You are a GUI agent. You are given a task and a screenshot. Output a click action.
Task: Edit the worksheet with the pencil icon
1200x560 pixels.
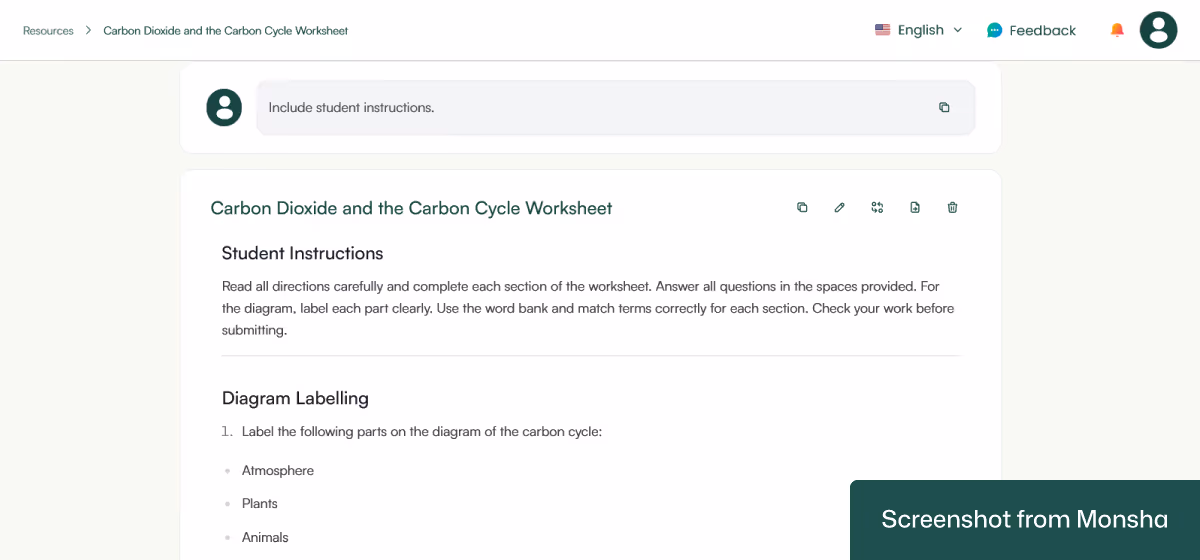tap(839, 208)
